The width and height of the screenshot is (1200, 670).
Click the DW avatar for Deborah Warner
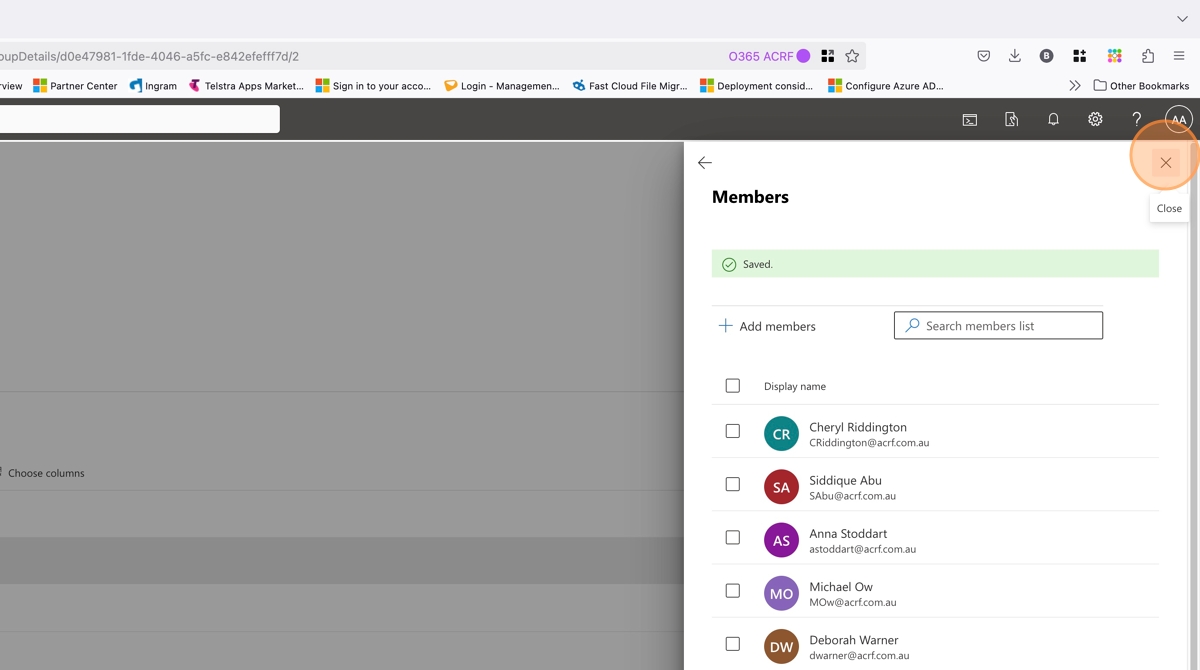coord(781,646)
